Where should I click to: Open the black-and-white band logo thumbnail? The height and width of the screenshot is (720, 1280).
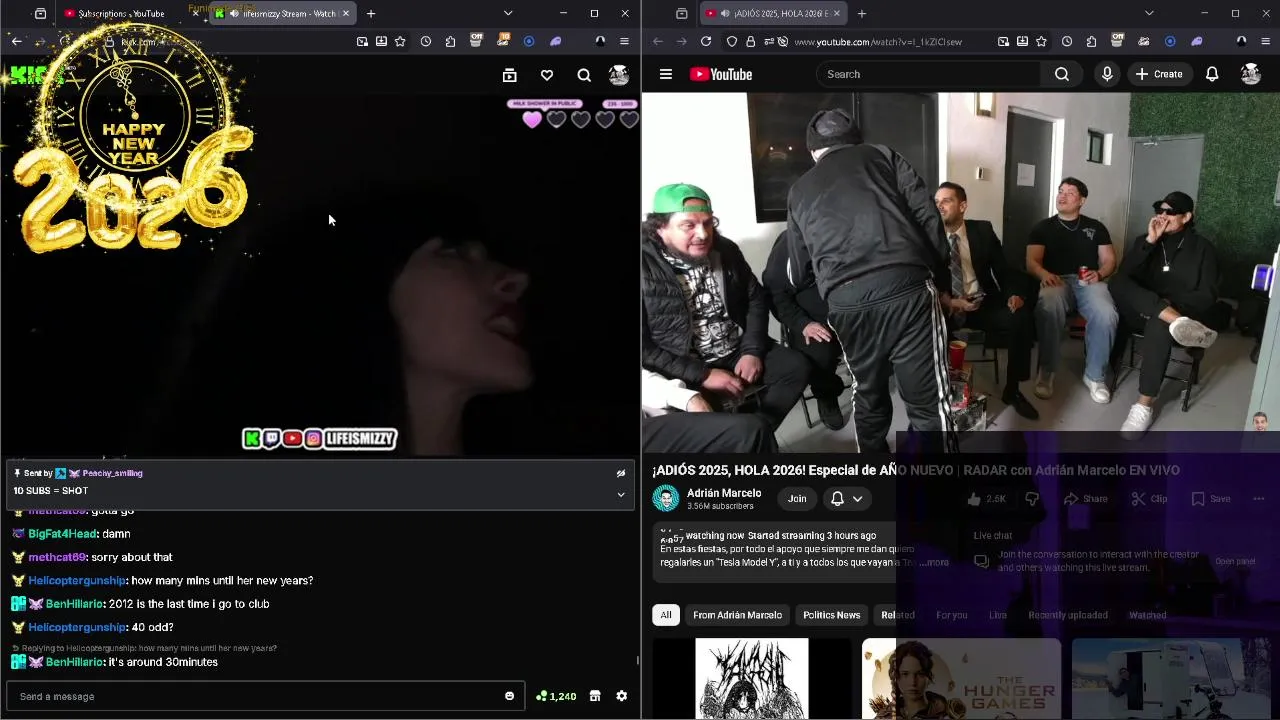point(752,679)
